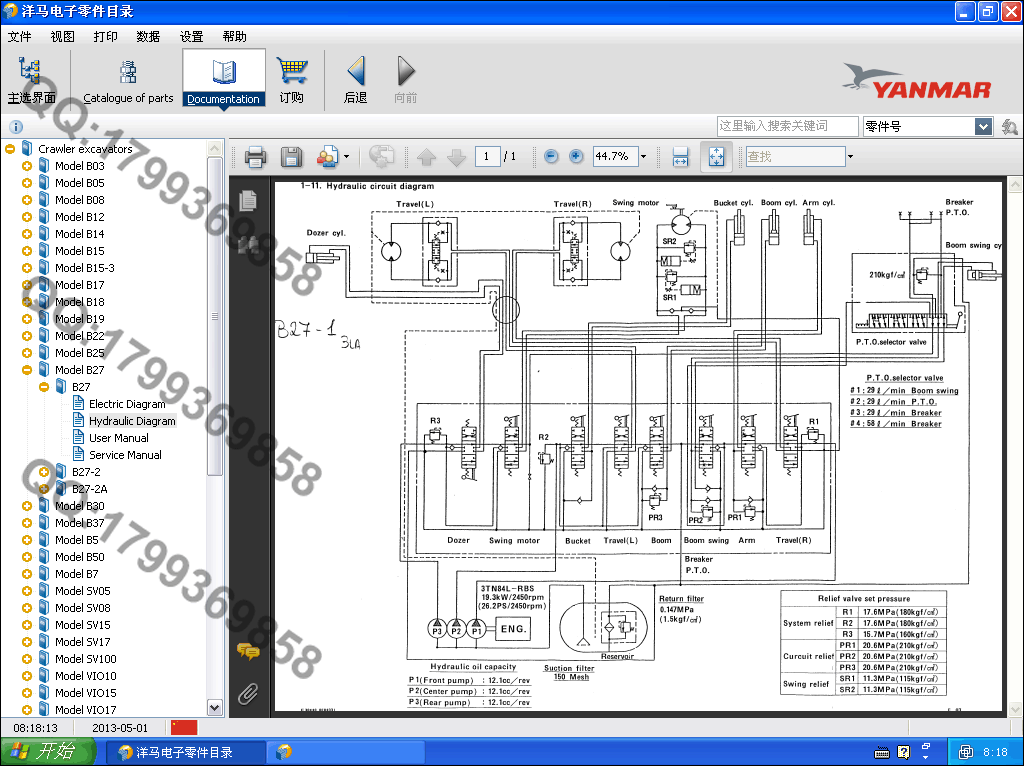
Task: Open the 零件号 search type dropdown
Action: [982, 127]
